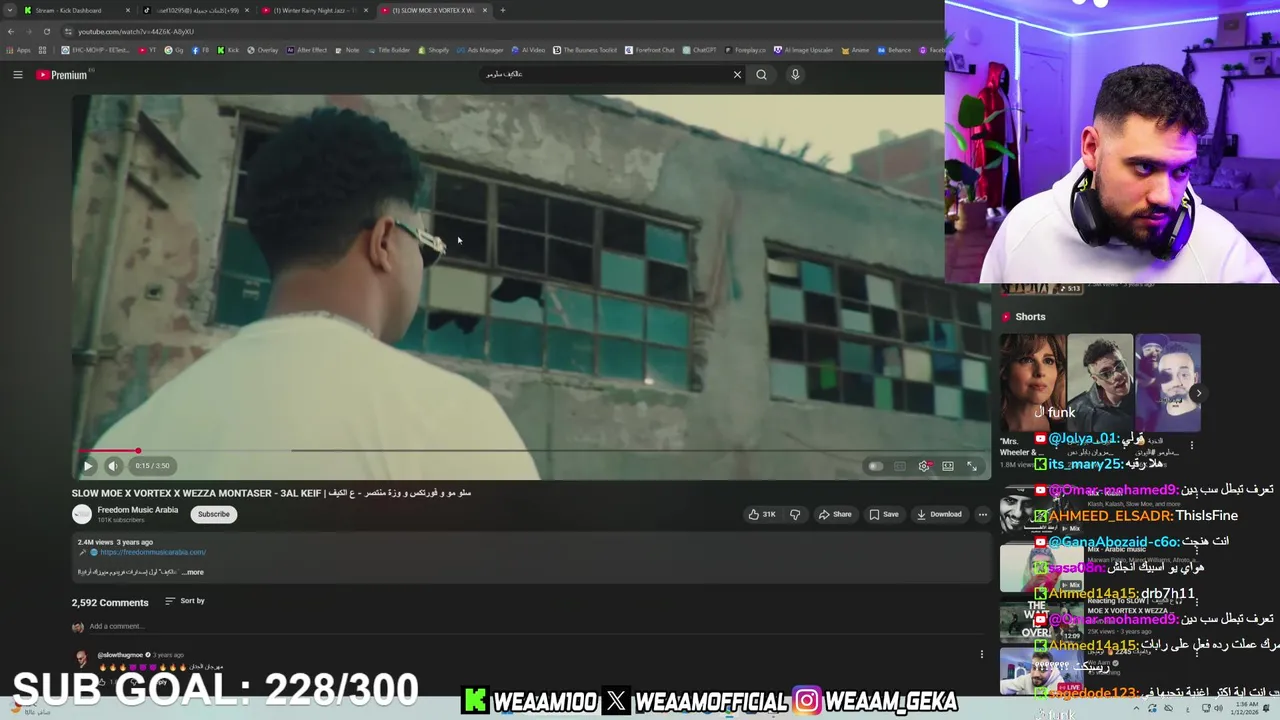1280x720 pixels.
Task: Go back with the browser back arrow
Action: [x=10, y=31]
